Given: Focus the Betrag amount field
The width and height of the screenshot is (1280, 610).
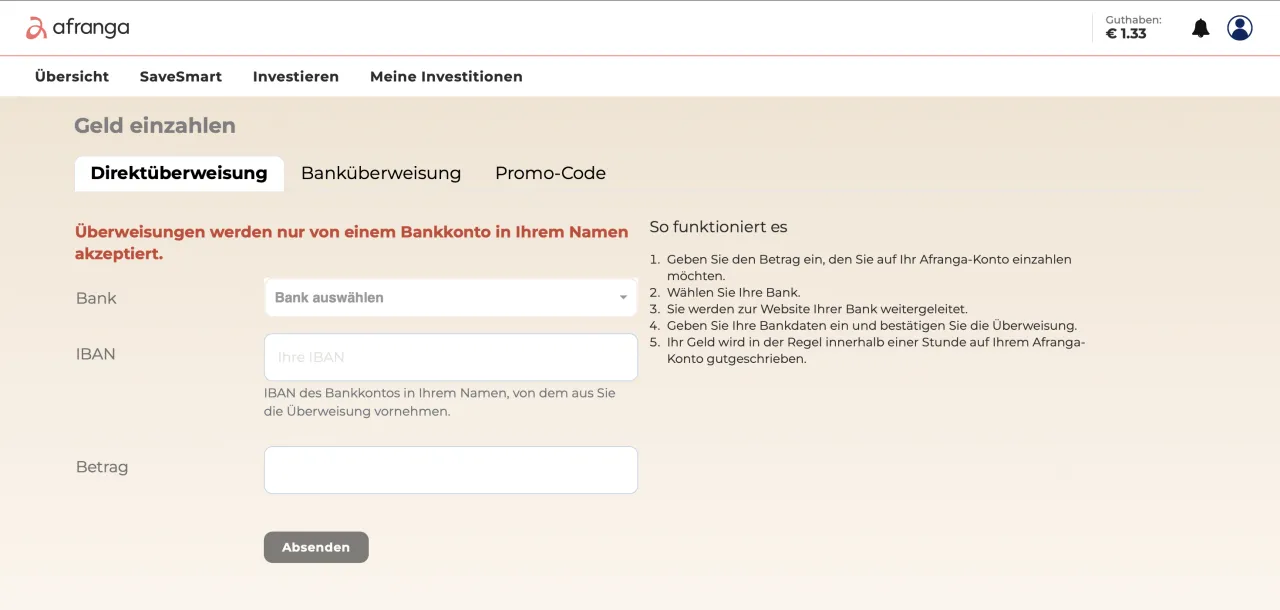Looking at the screenshot, I should pos(451,470).
